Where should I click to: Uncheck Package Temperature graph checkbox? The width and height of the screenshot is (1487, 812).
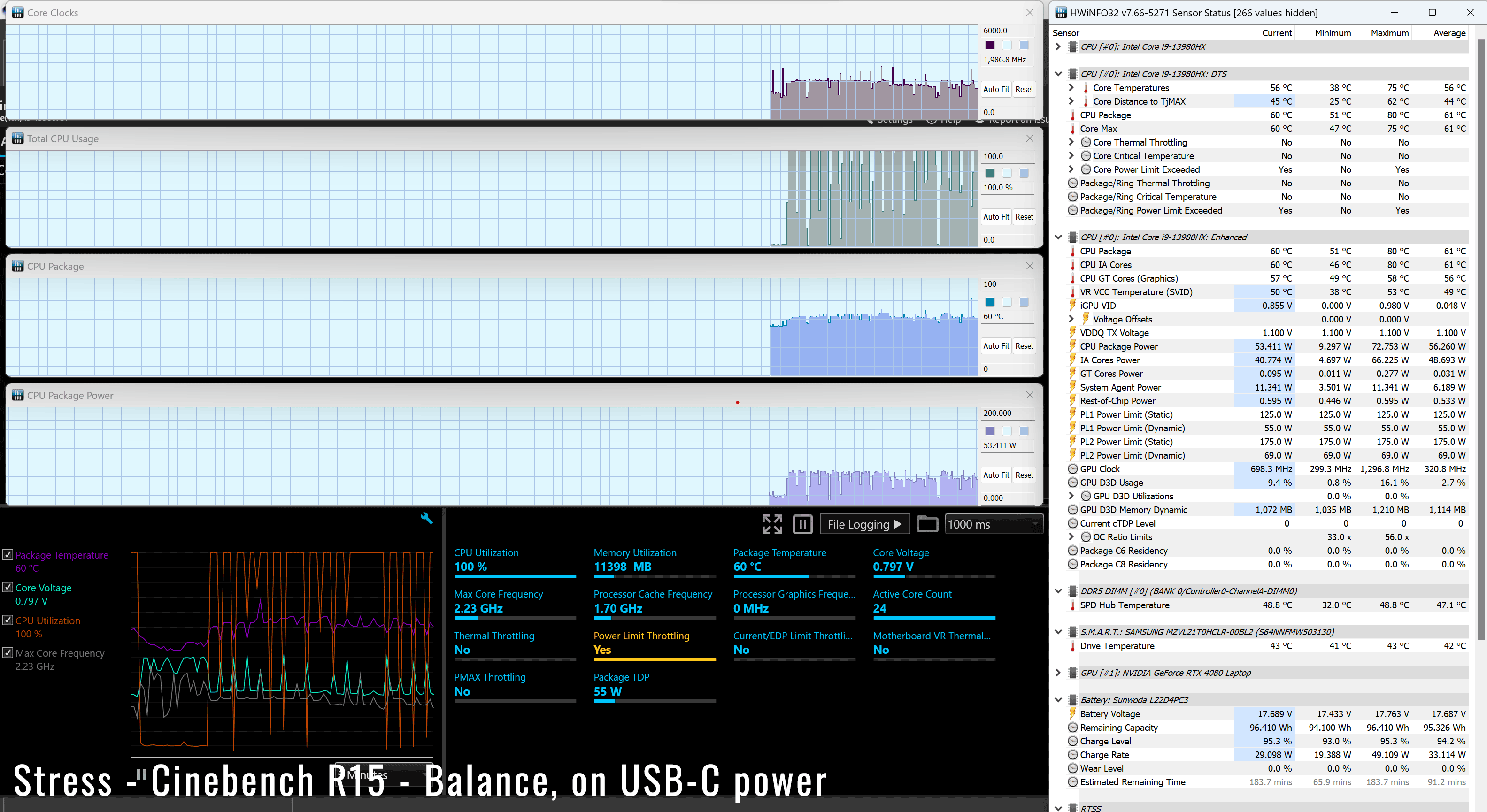pyautogui.click(x=8, y=555)
